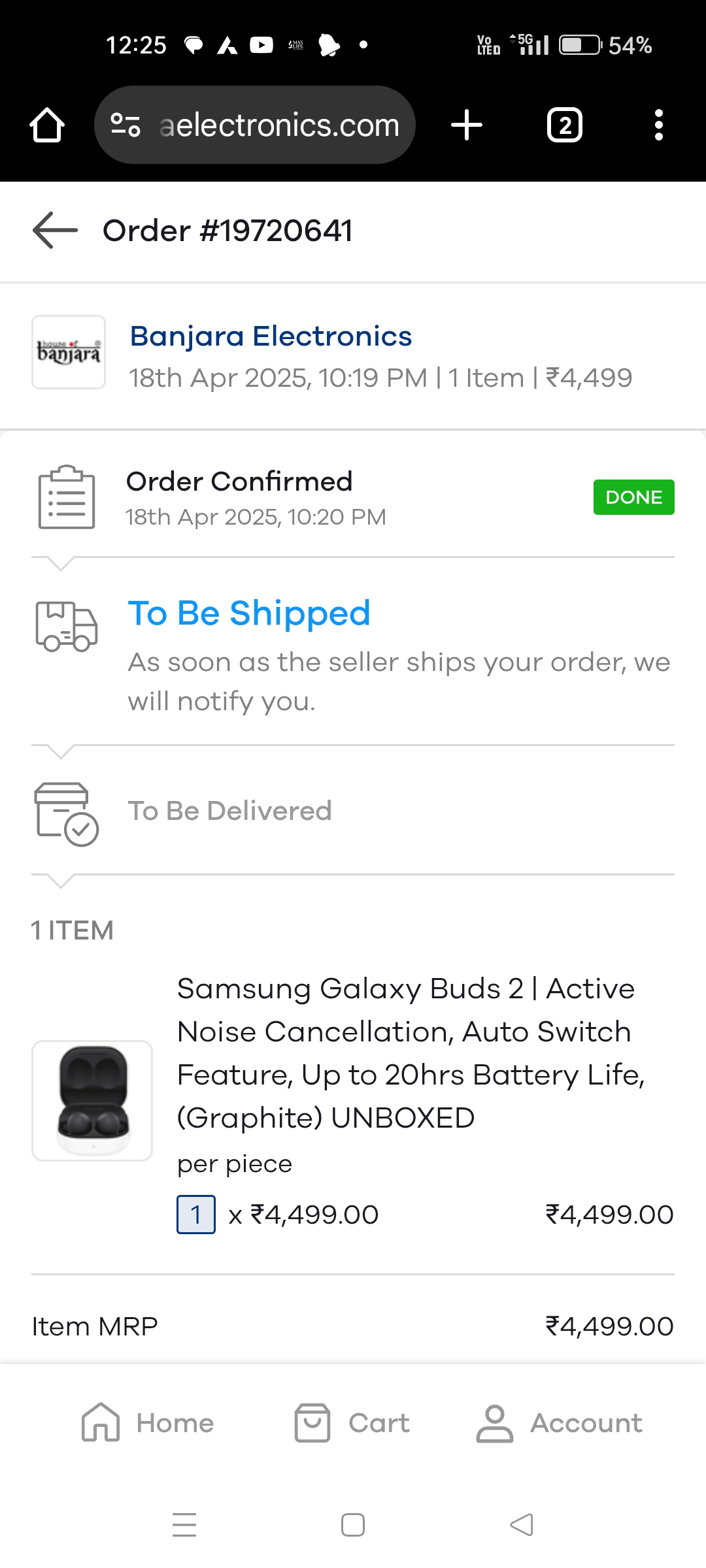Tap the browser home icon
This screenshot has height=1568, width=706.
[47, 125]
